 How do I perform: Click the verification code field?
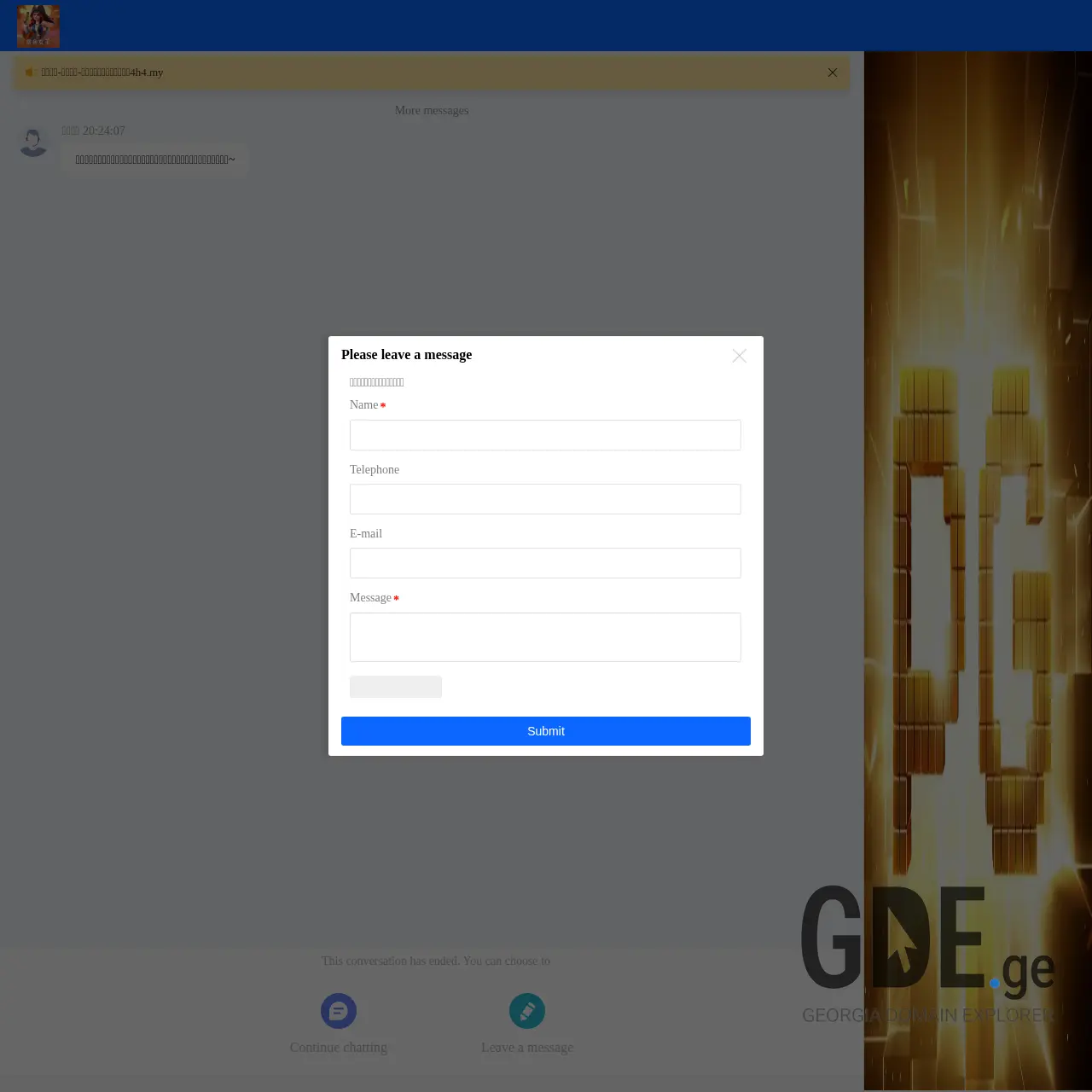[395, 687]
